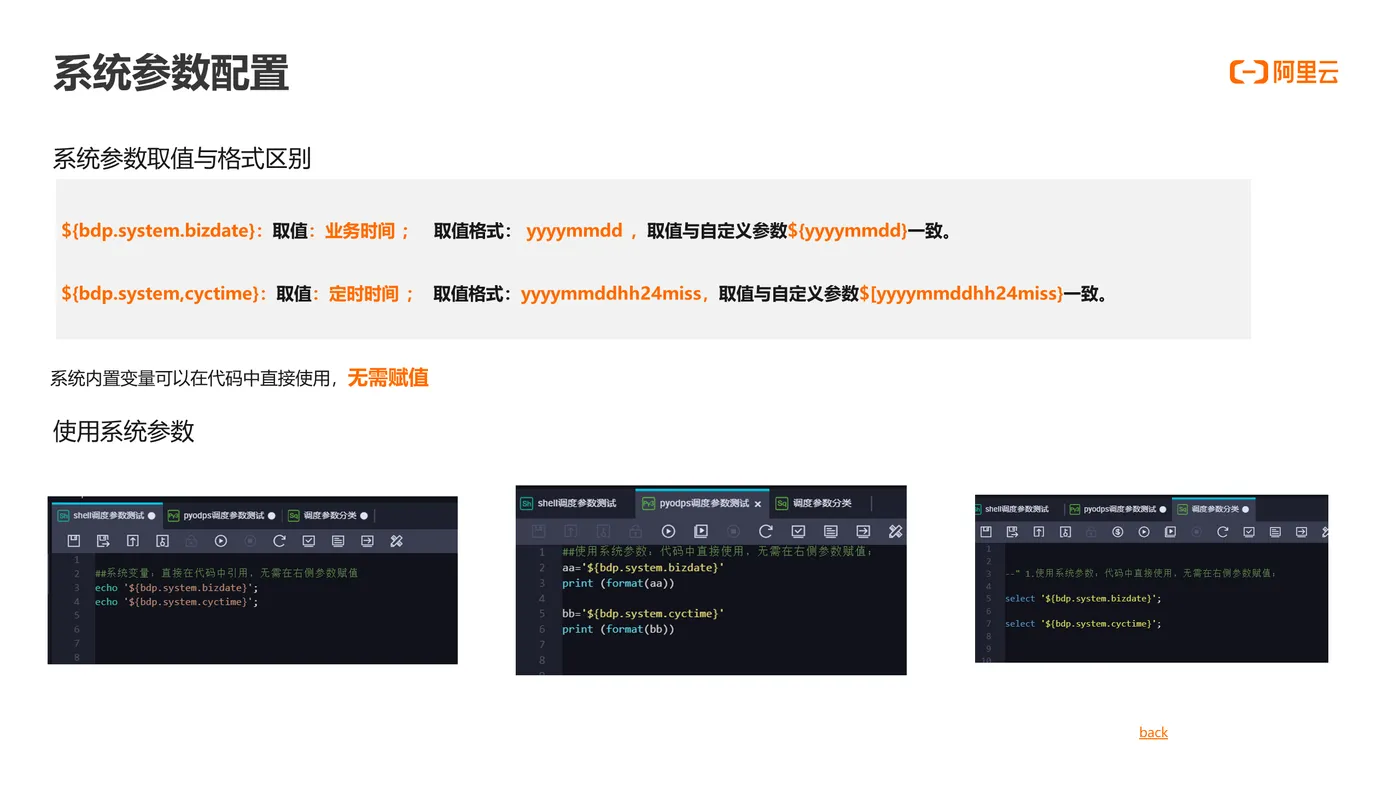Click the select '${bdp.system.cyctime}' line in SQL editor
Screen dimensions: 1400x788
(x=1083, y=623)
